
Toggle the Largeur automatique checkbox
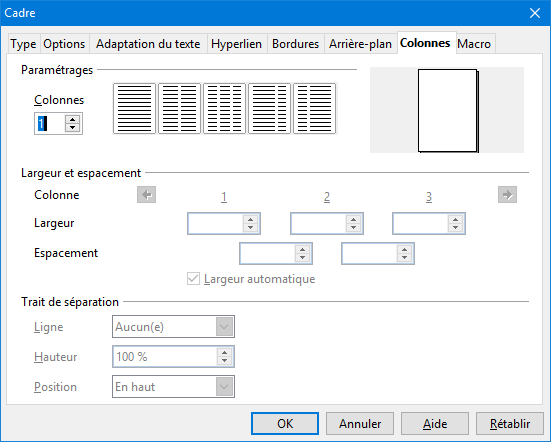coord(193,279)
